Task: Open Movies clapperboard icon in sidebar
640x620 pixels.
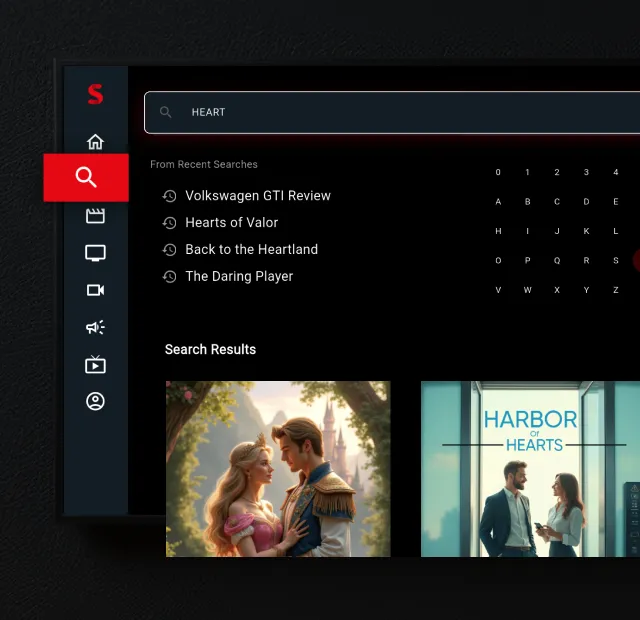Action: 95,215
